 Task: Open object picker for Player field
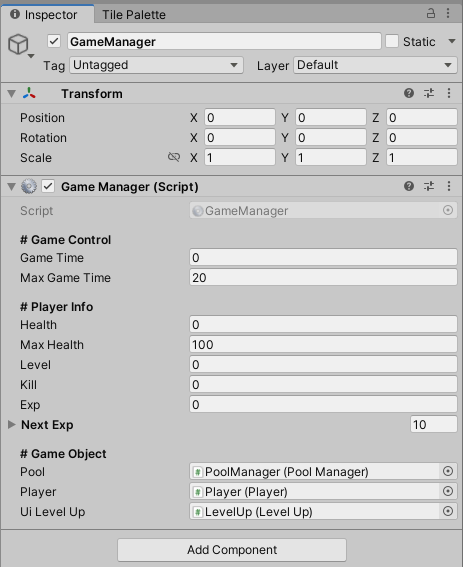[x=448, y=491]
